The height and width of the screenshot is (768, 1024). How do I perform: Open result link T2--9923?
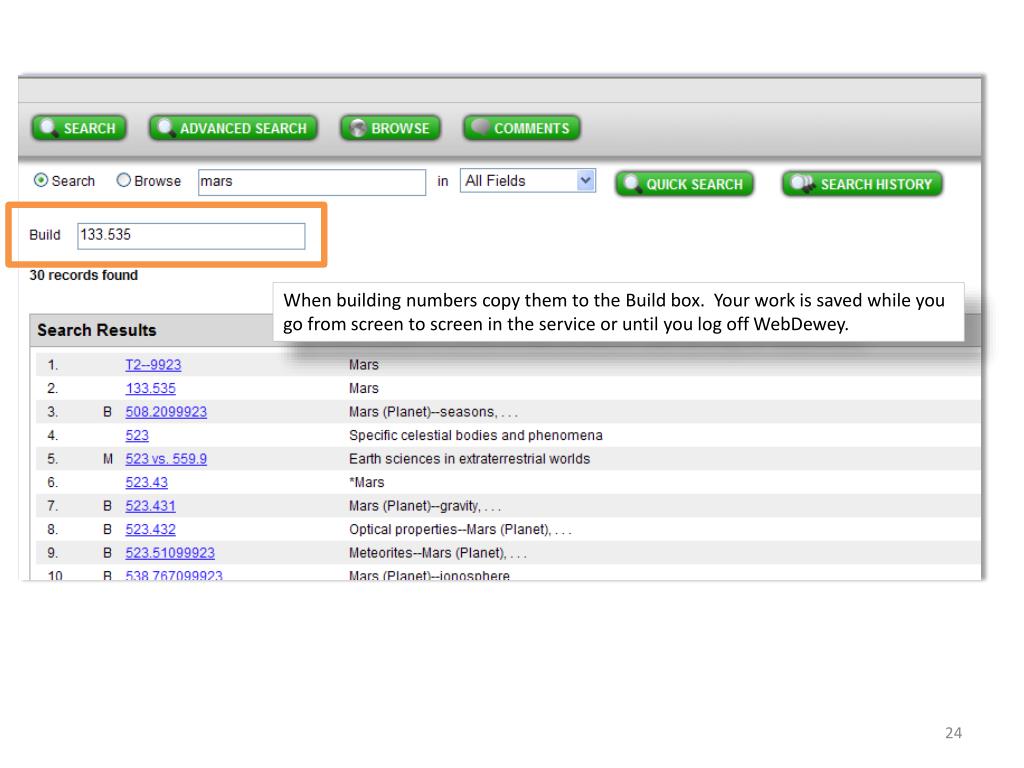[153, 365]
